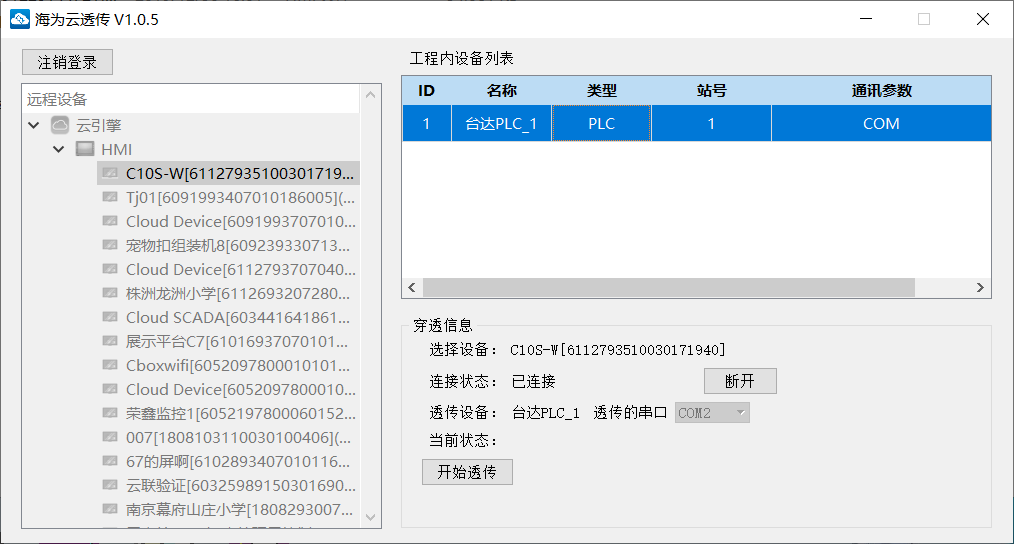Click the station number 1 cell

tap(711, 123)
